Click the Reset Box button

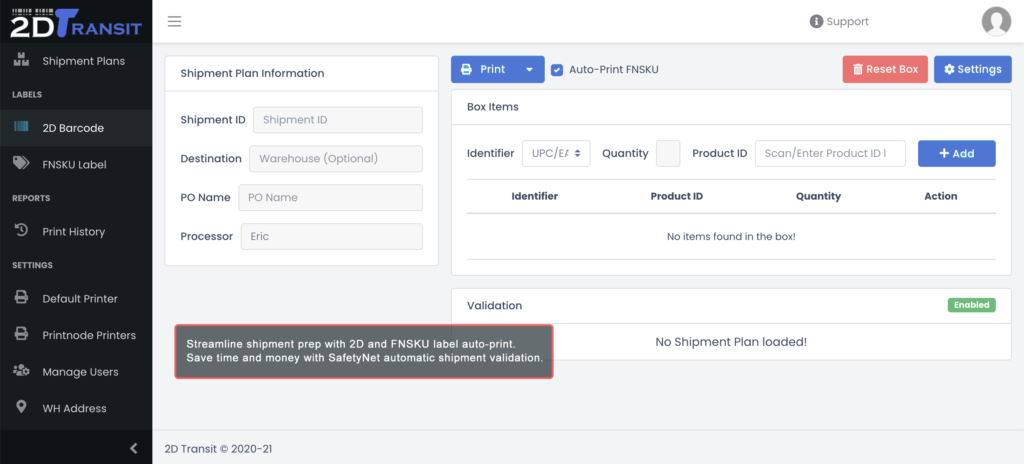coord(885,69)
